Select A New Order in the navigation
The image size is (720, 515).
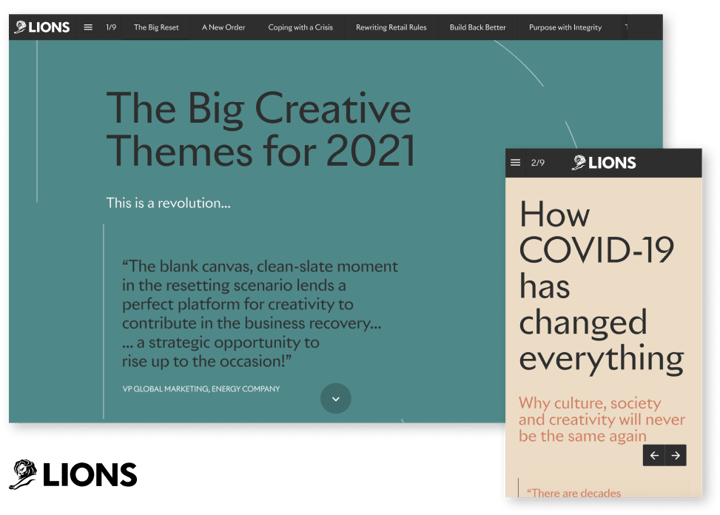[223, 27]
